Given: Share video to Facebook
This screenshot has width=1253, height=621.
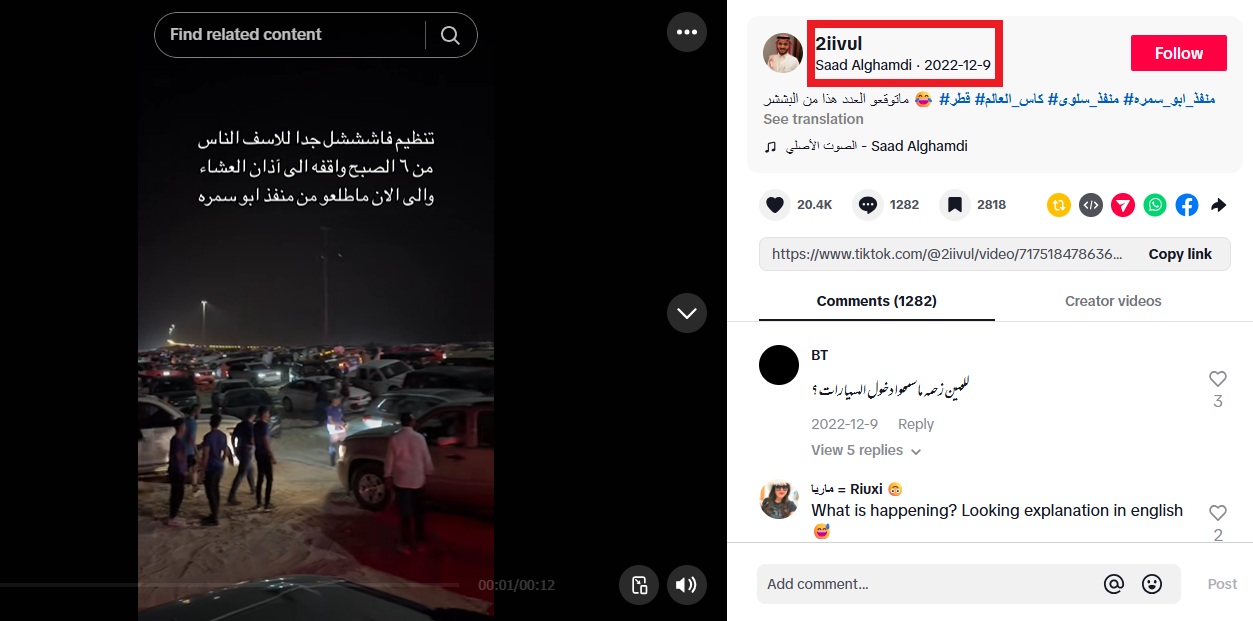Looking at the screenshot, I should coord(1187,205).
